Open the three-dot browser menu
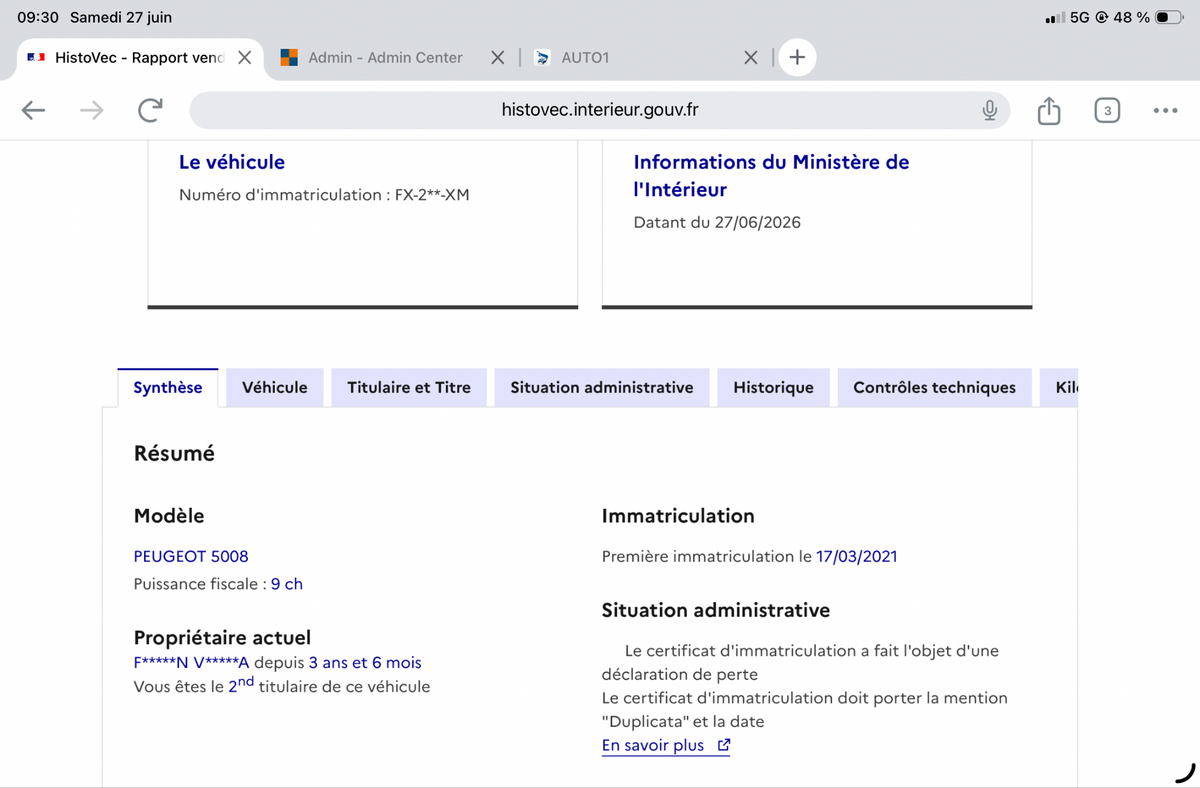The height and width of the screenshot is (788, 1200). [x=1165, y=110]
